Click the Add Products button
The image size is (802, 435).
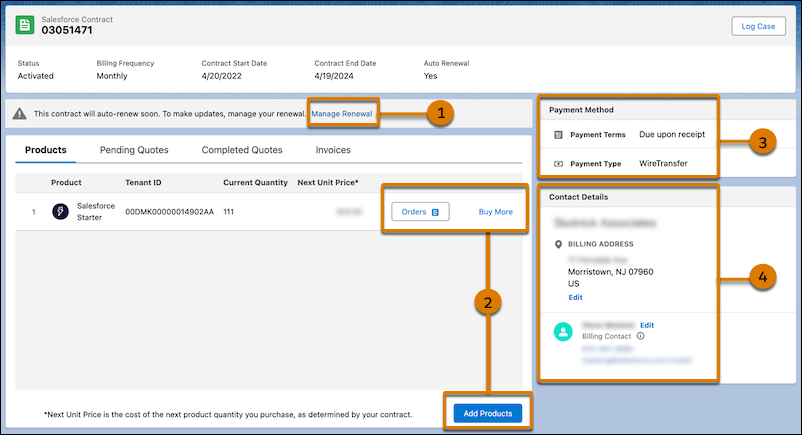click(x=488, y=414)
